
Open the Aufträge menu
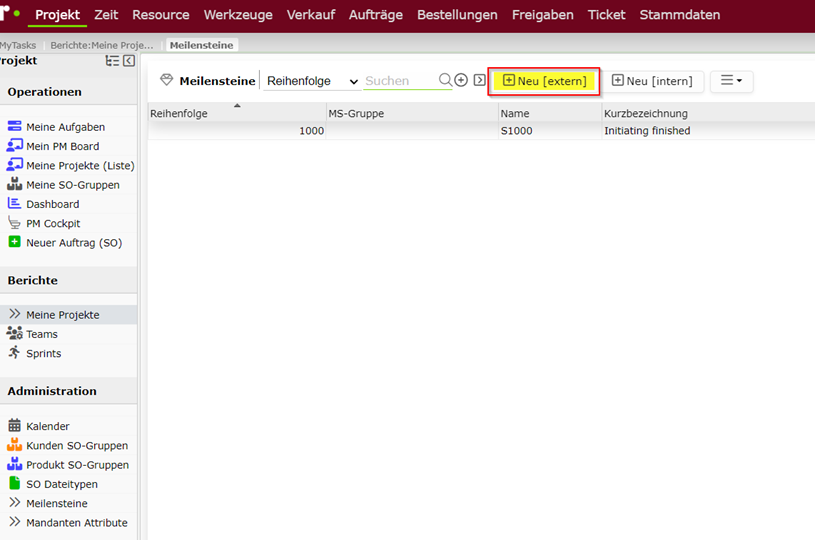tap(376, 15)
